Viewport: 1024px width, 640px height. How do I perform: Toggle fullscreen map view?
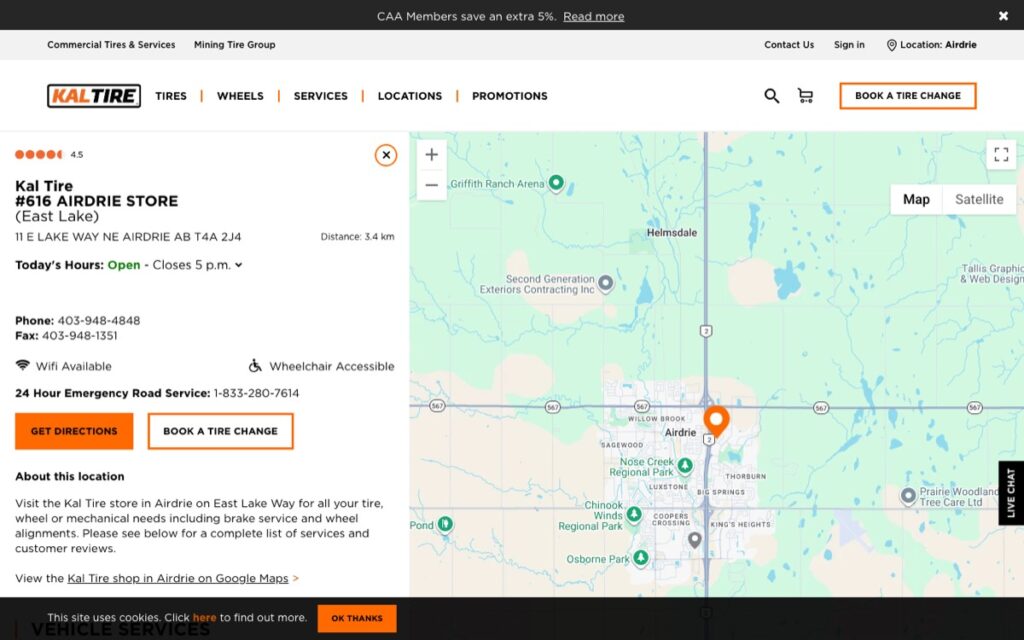tap(1001, 155)
